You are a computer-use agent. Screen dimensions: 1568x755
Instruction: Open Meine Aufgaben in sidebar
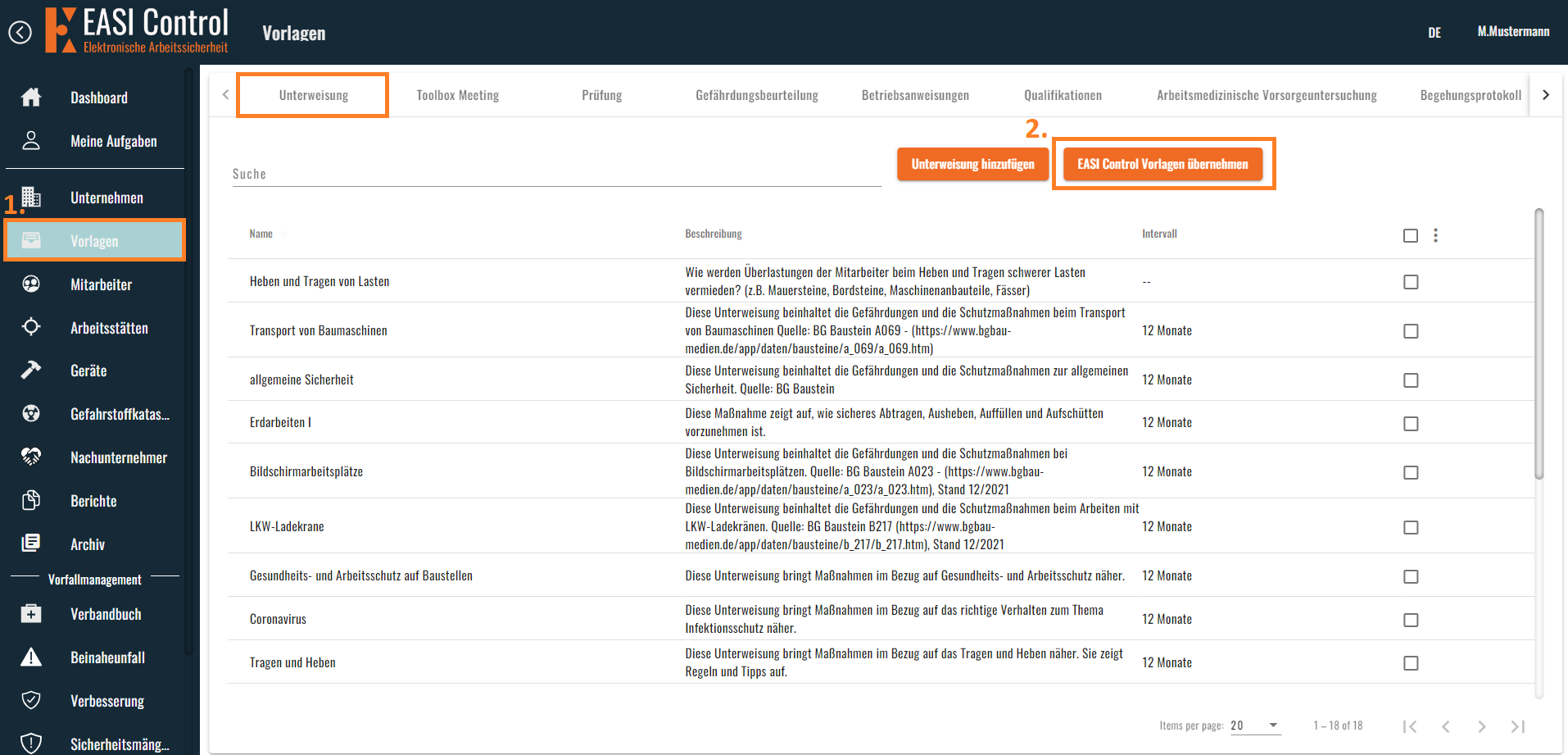pyautogui.click(x=114, y=141)
